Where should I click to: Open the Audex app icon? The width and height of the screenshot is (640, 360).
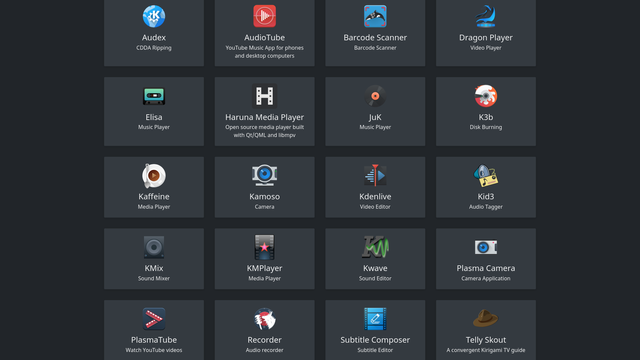[154, 16]
